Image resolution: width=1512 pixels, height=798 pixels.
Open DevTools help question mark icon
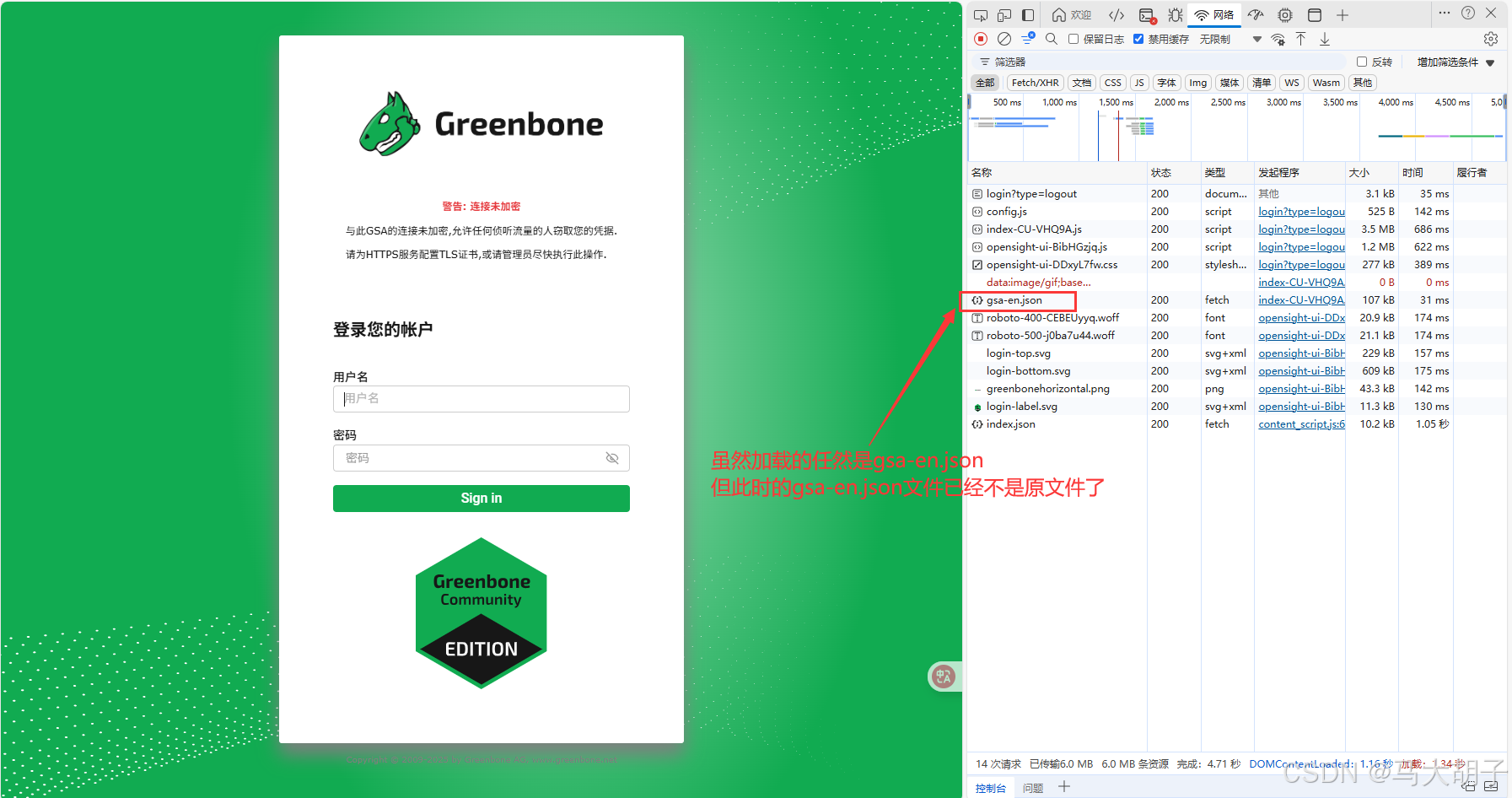1468,13
